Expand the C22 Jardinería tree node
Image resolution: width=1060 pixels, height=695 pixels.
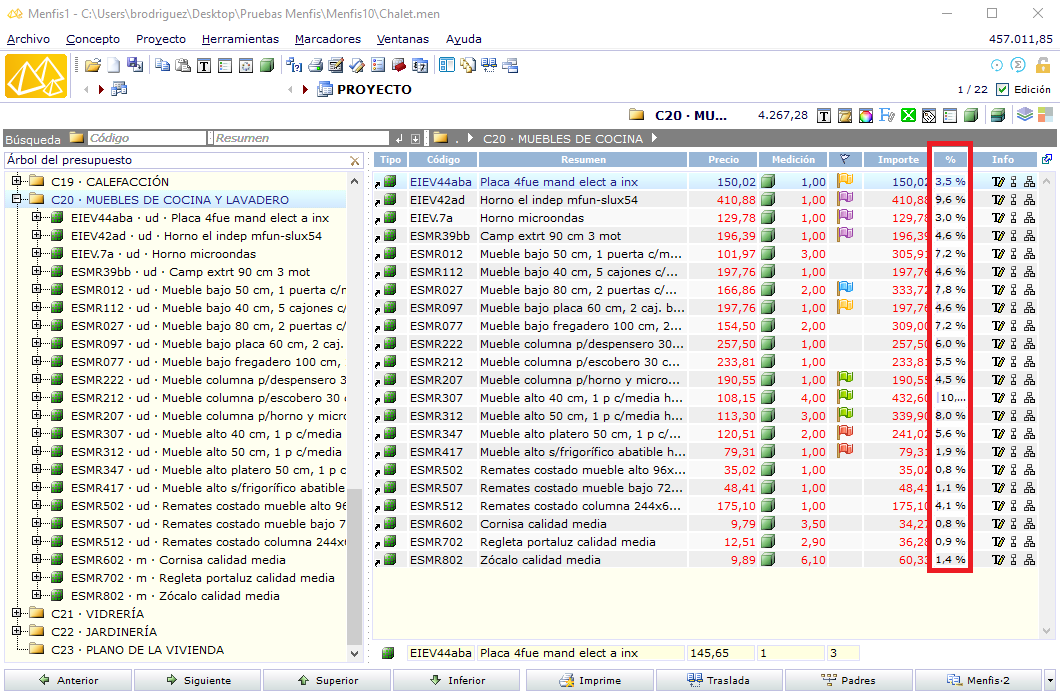pyautogui.click(x=17, y=631)
